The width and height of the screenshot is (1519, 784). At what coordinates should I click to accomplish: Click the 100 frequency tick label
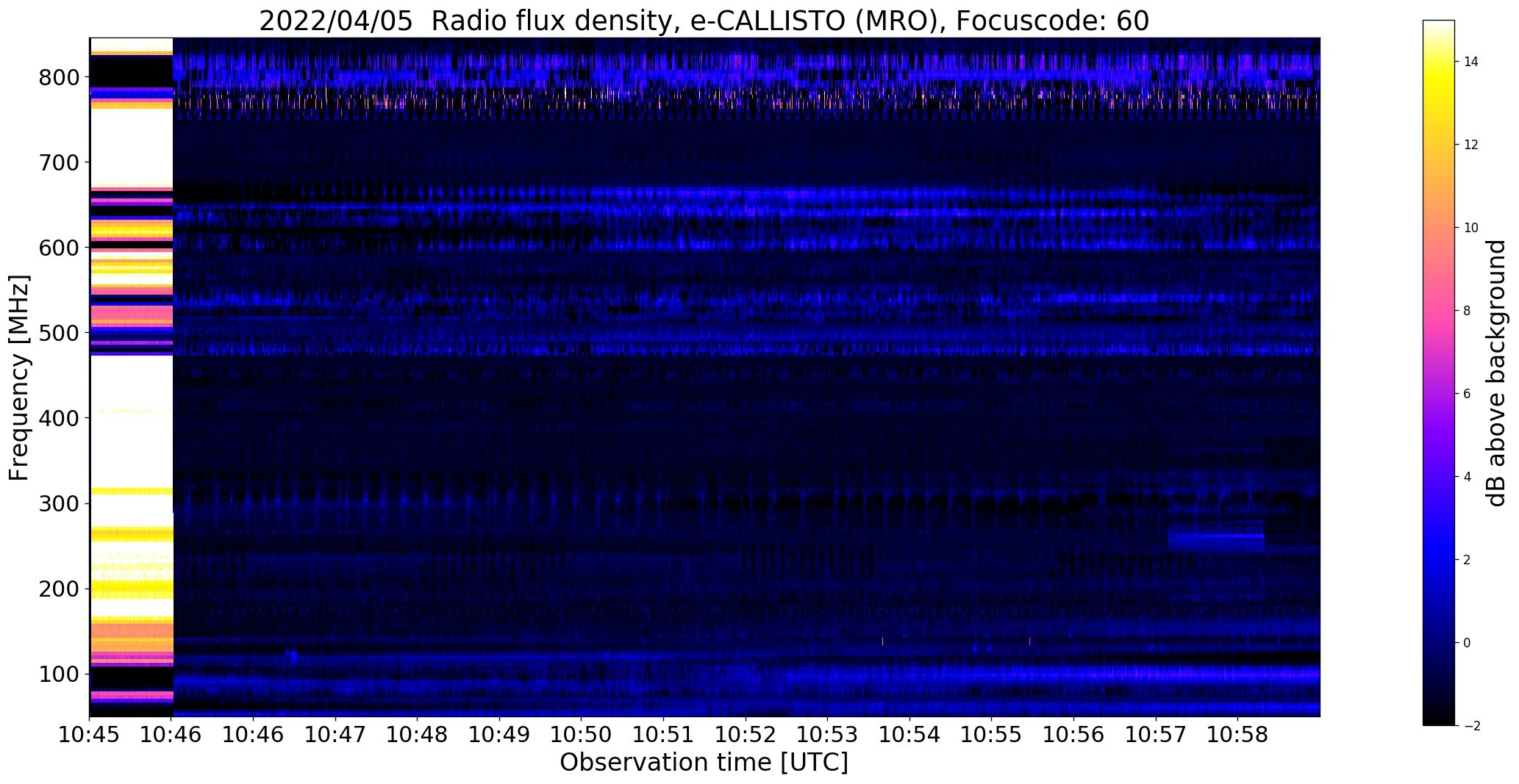[x=57, y=674]
